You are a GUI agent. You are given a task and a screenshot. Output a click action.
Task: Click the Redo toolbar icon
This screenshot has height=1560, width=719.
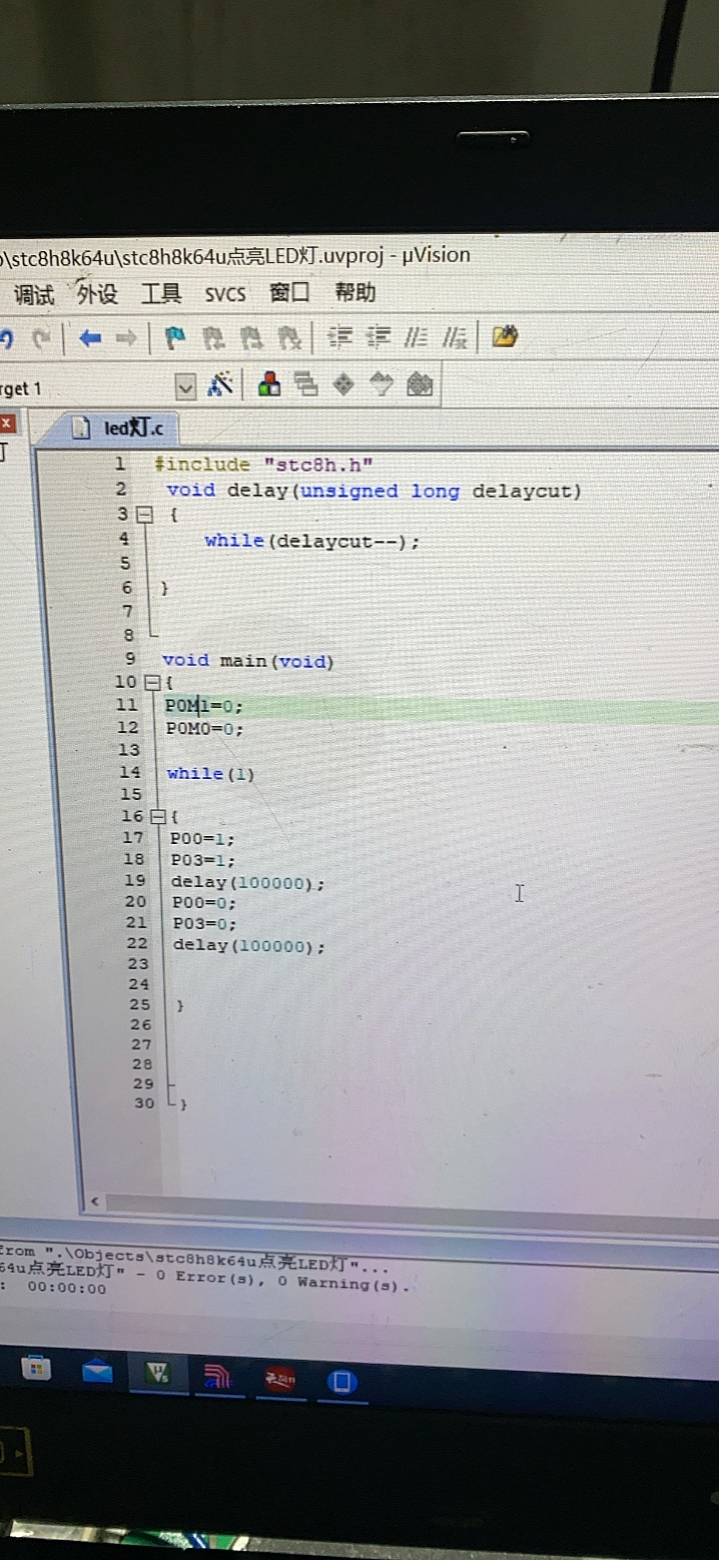click(41, 339)
